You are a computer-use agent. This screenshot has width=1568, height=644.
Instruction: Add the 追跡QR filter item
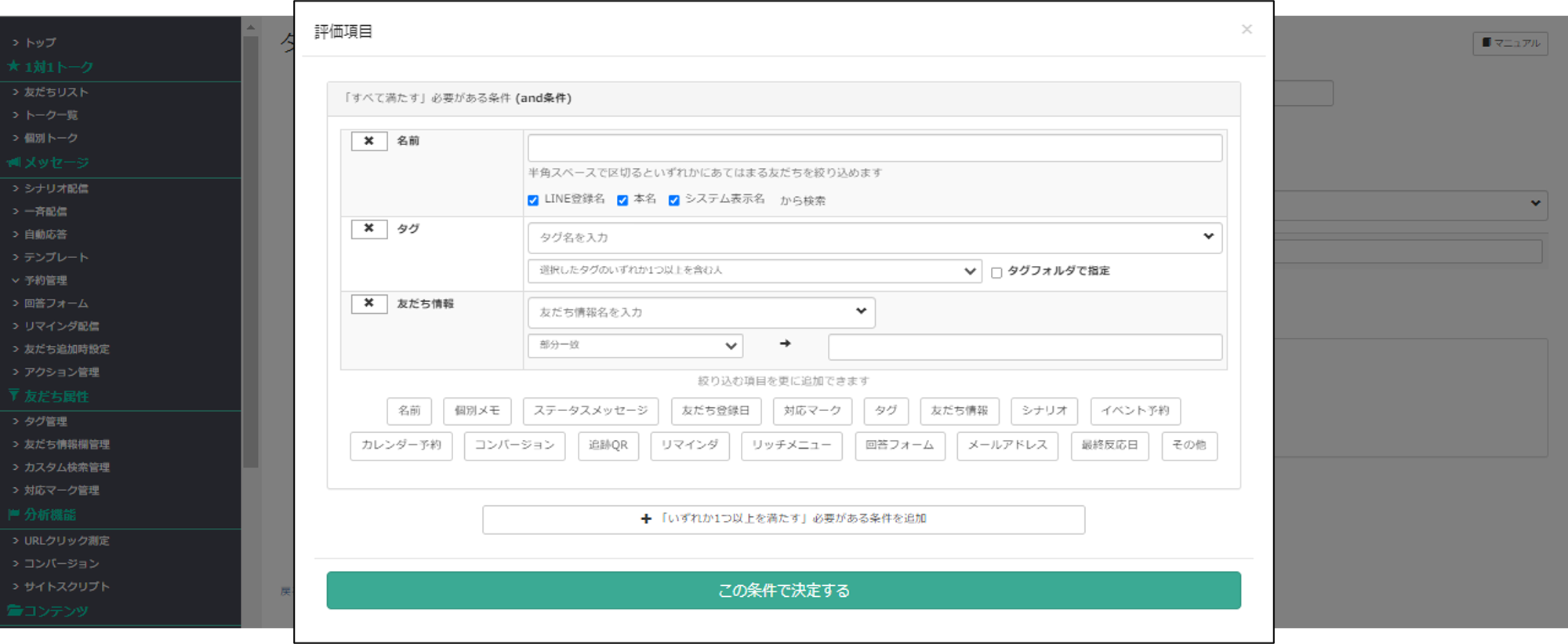pyautogui.click(x=608, y=446)
